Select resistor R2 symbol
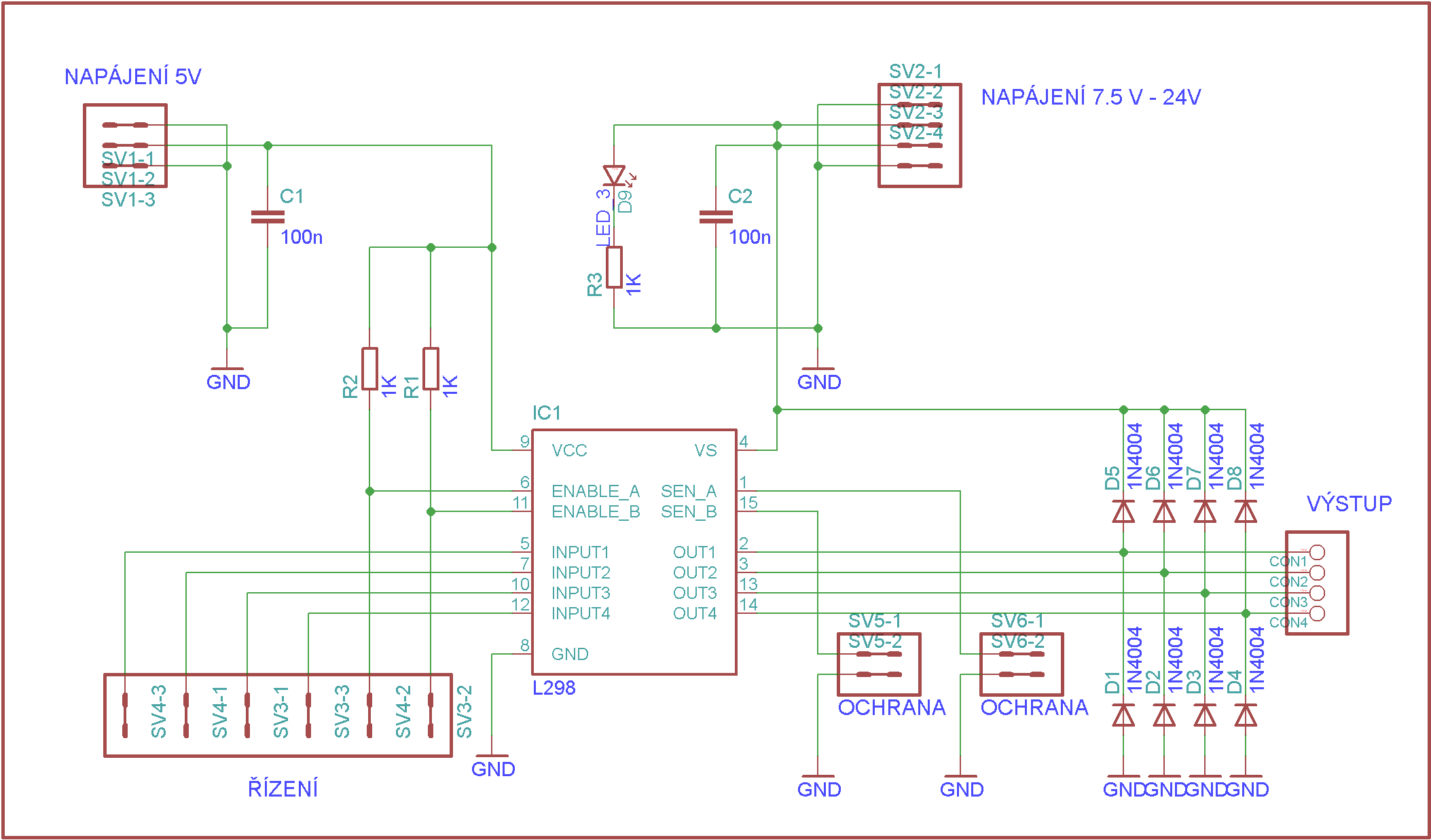 point(369,369)
